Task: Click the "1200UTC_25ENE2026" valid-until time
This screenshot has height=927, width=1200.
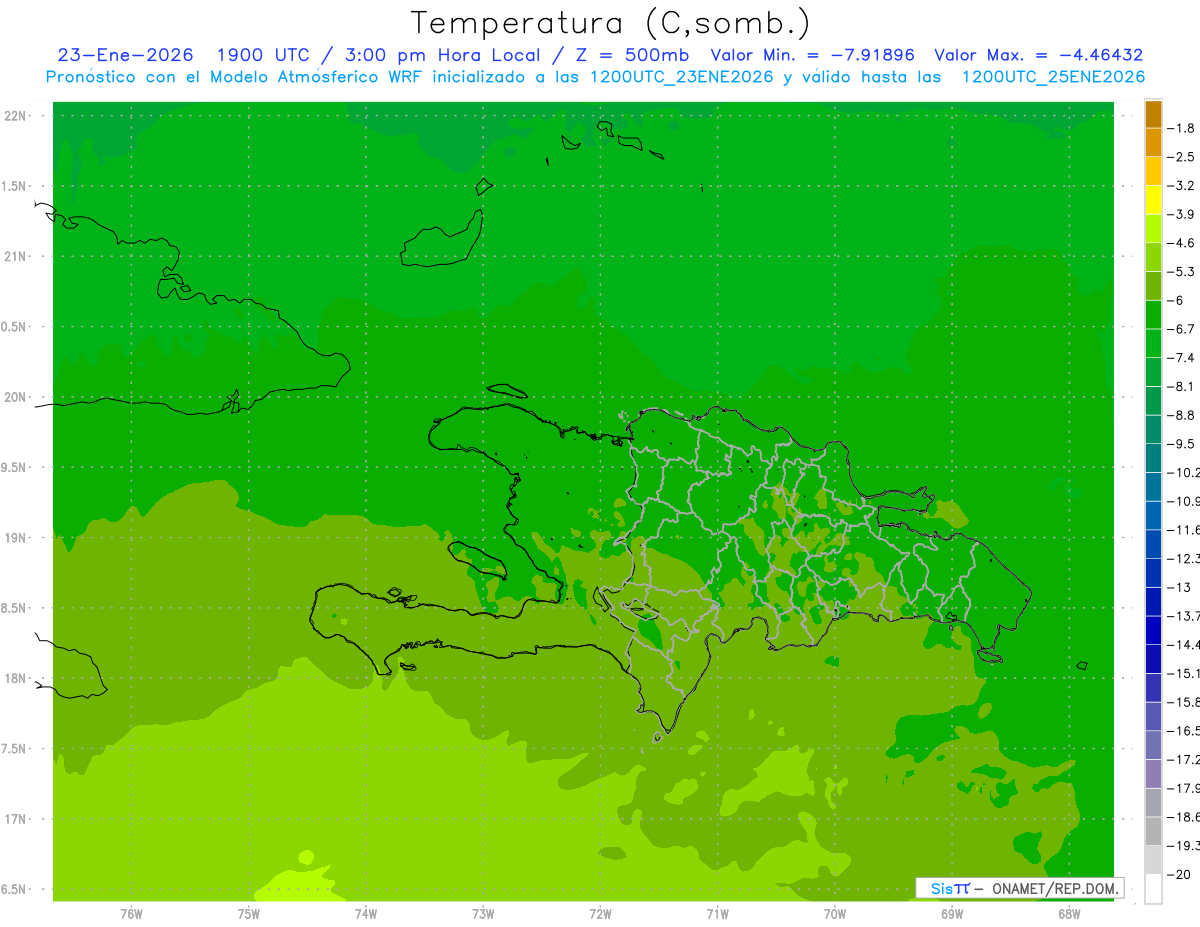Action: pyautogui.click(x=1053, y=77)
